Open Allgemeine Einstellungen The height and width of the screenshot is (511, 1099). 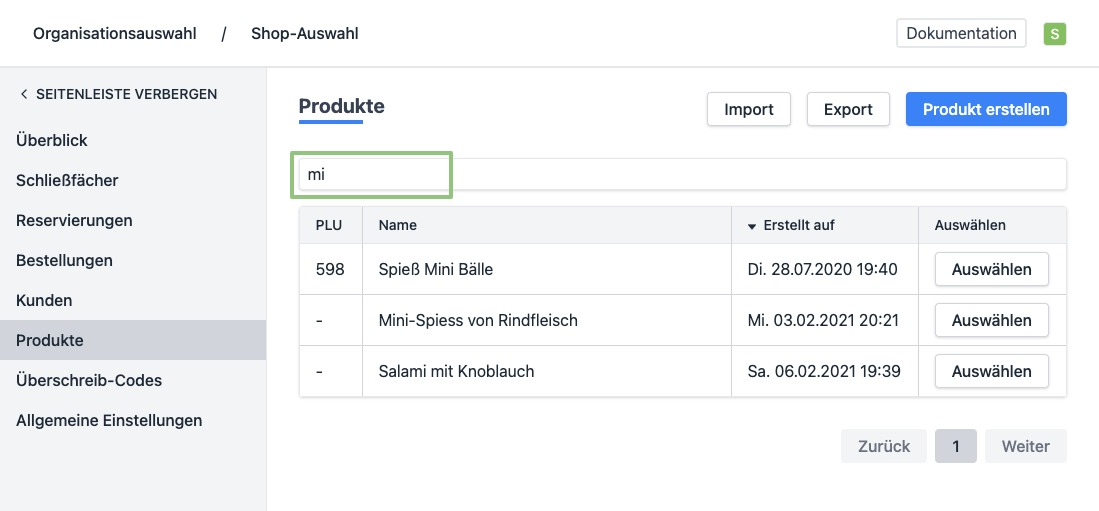tap(109, 420)
